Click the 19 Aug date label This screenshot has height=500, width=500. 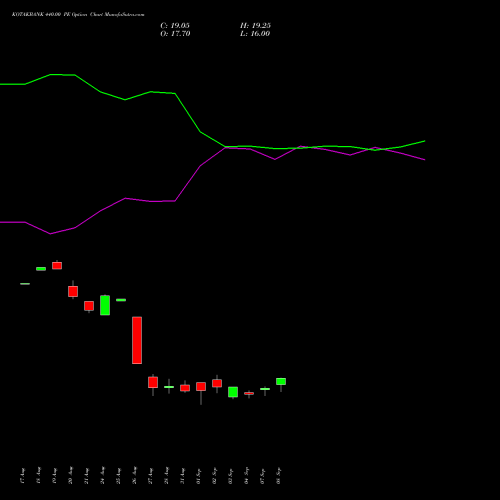[54, 476]
